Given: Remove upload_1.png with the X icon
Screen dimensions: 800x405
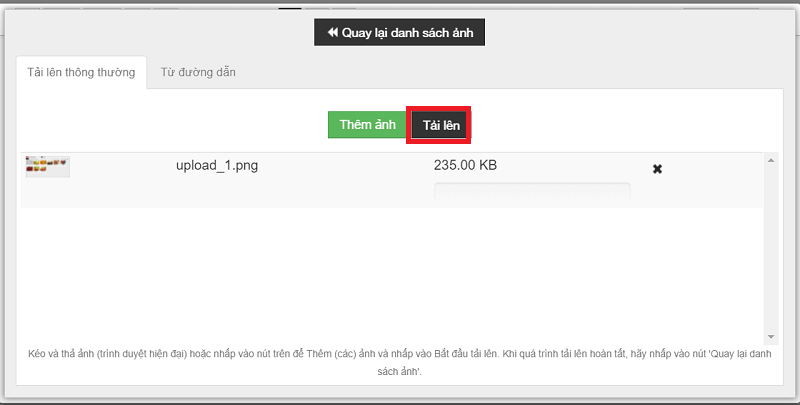Looking at the screenshot, I should (x=657, y=169).
